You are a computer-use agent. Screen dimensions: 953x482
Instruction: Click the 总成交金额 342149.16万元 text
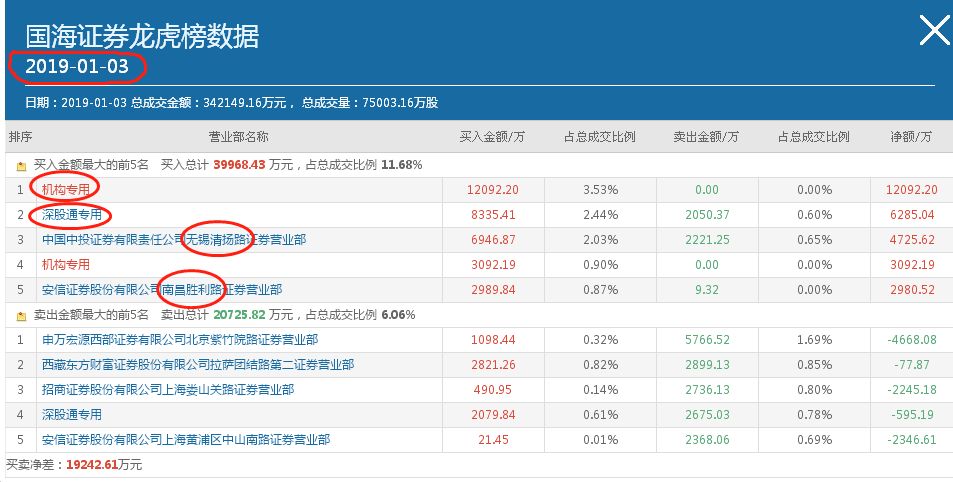[208, 103]
